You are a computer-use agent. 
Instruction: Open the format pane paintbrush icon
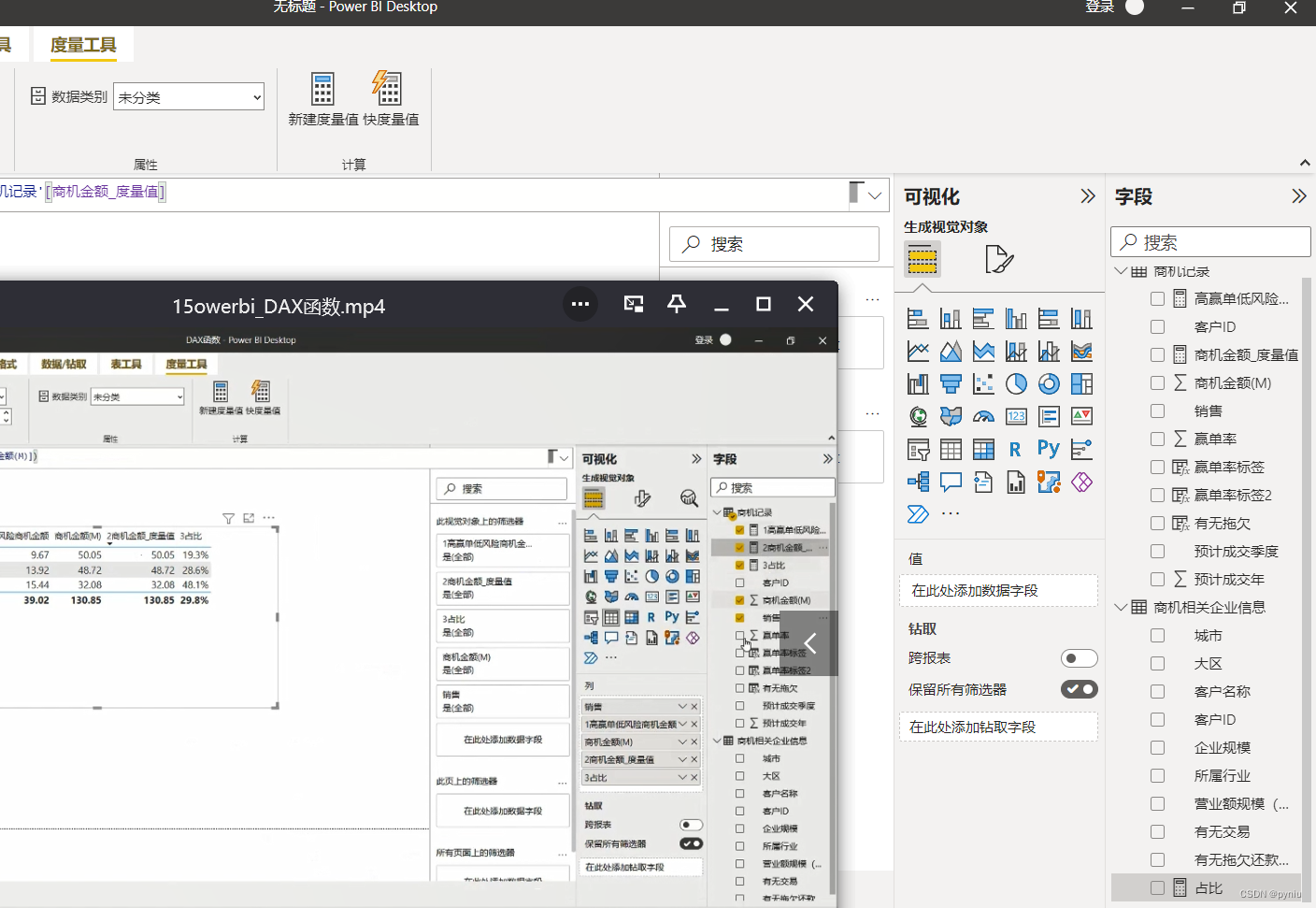pyautogui.click(x=998, y=259)
